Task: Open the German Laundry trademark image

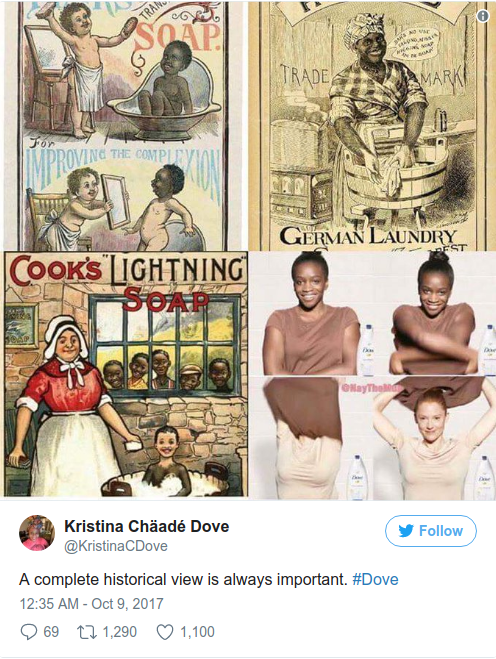Action: pos(372,125)
